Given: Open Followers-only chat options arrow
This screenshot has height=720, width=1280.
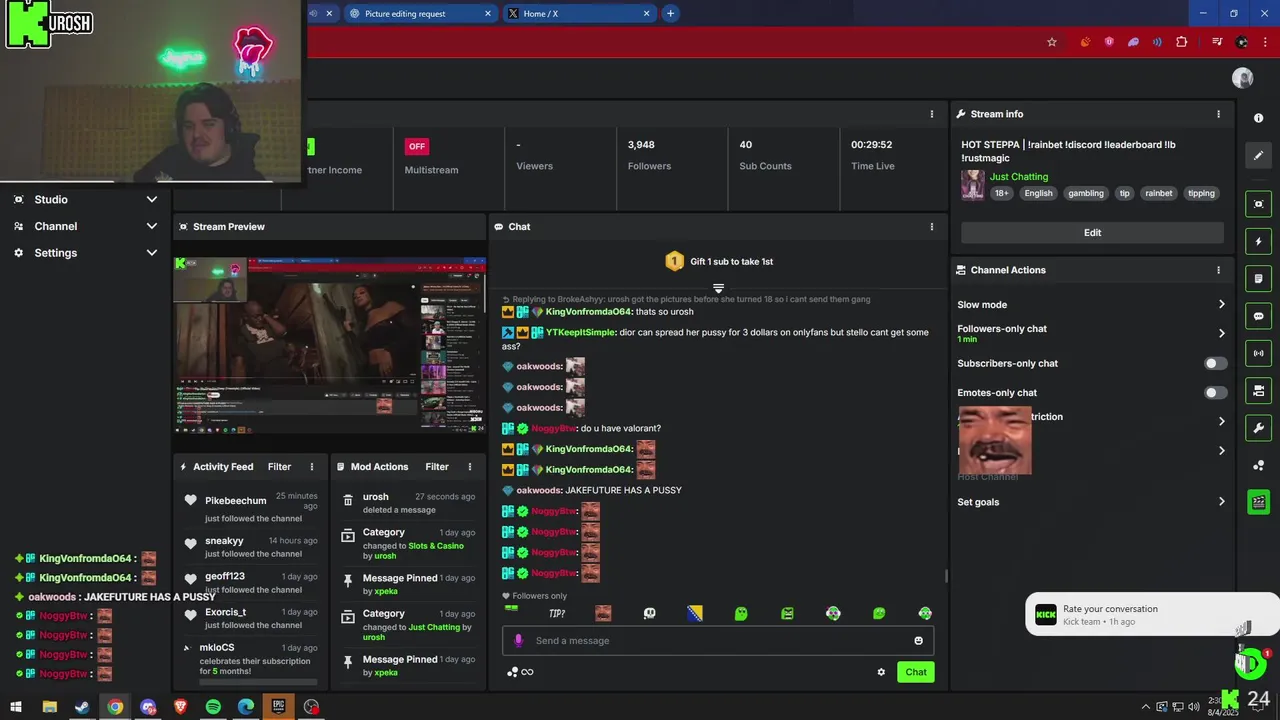Looking at the screenshot, I should coord(1221,334).
